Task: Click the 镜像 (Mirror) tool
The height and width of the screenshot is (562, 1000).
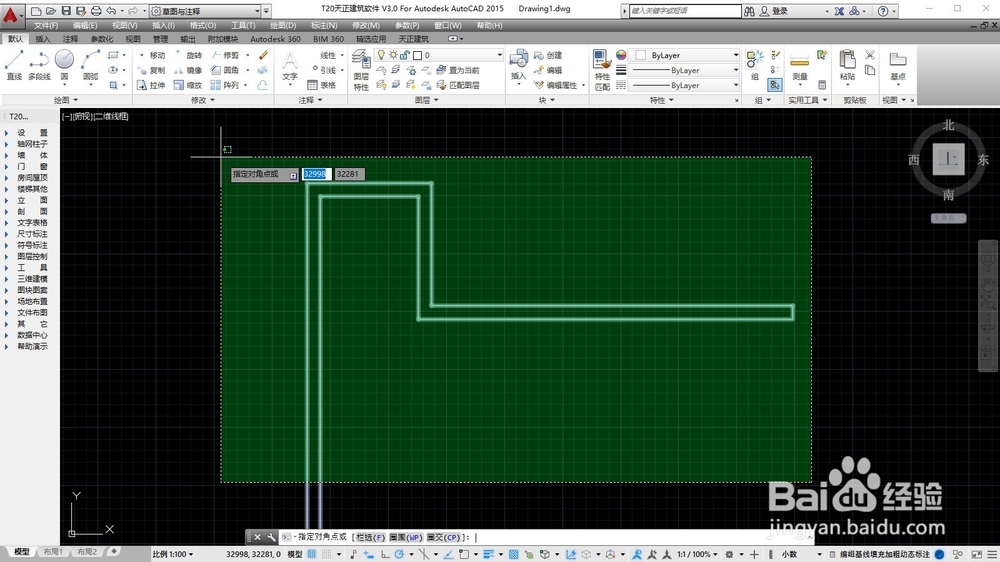Action: [189, 70]
